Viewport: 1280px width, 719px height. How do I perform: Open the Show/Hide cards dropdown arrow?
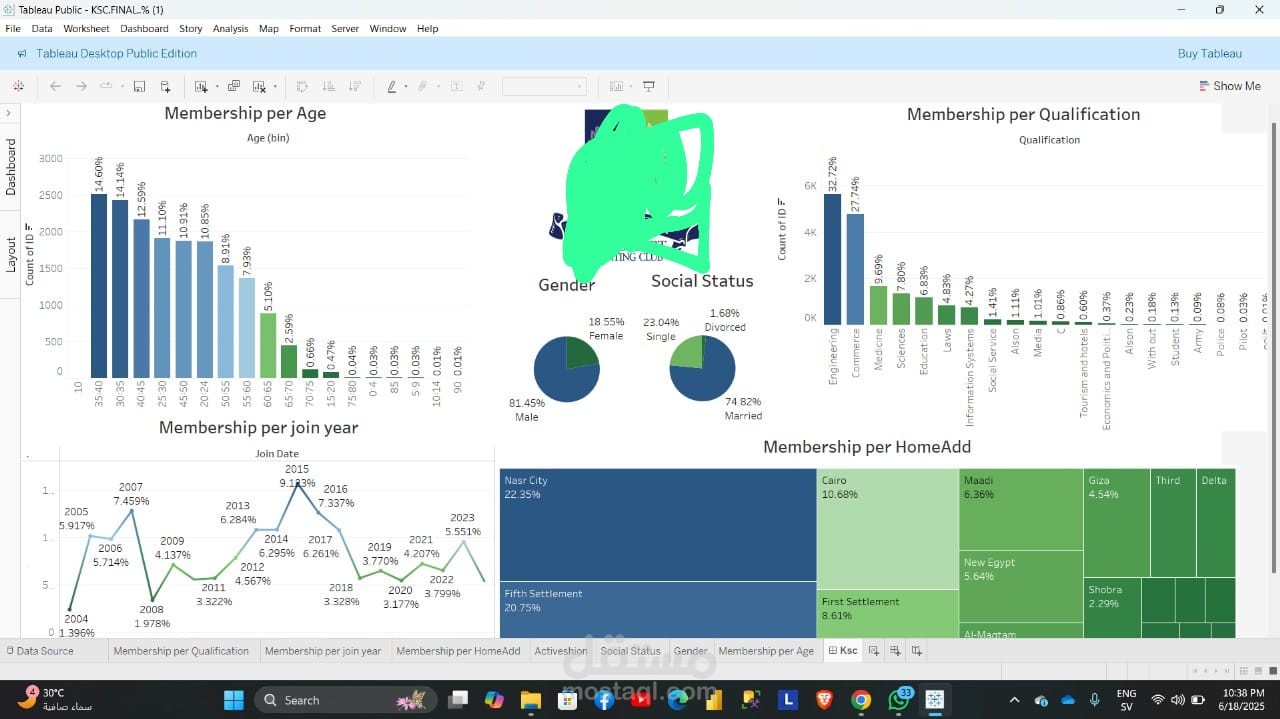[x=630, y=87]
